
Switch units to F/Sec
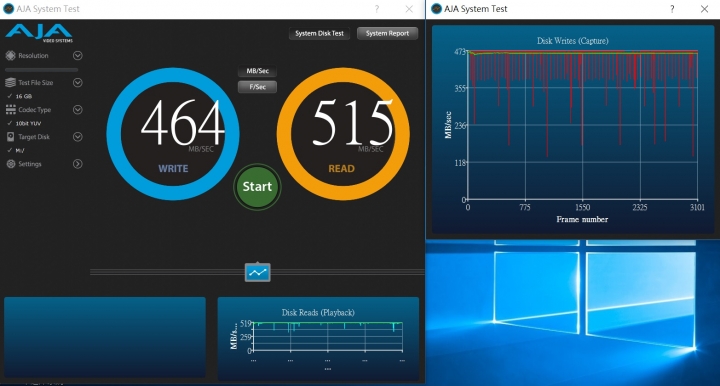257,87
